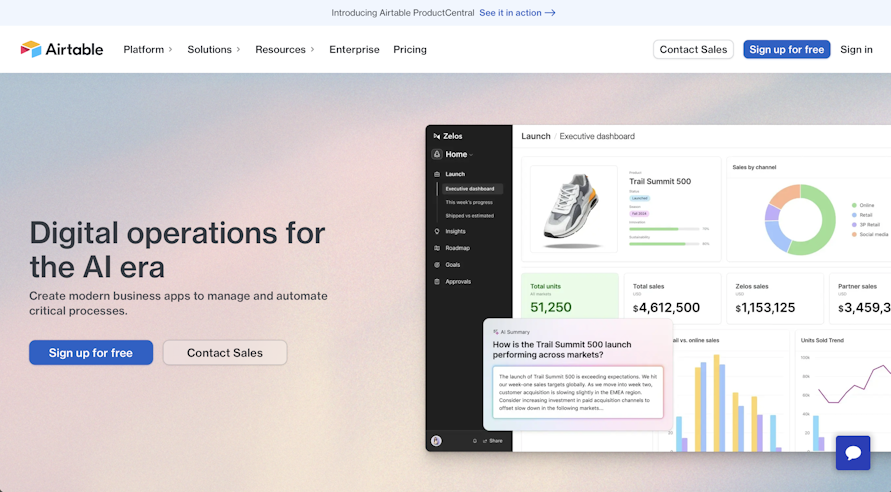The height and width of the screenshot is (492, 891).
Task: Click the Retail legend color dot
Action: 854,215
